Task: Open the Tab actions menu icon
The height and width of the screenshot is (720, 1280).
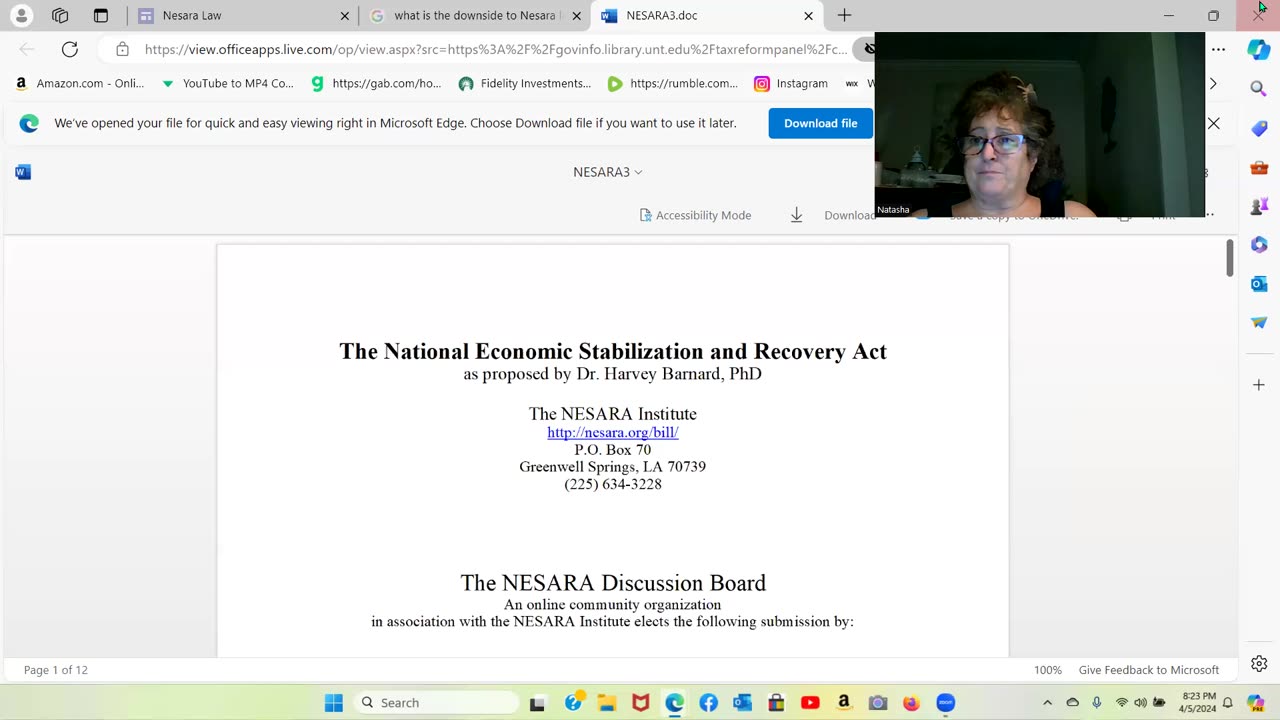Action: [x=100, y=15]
